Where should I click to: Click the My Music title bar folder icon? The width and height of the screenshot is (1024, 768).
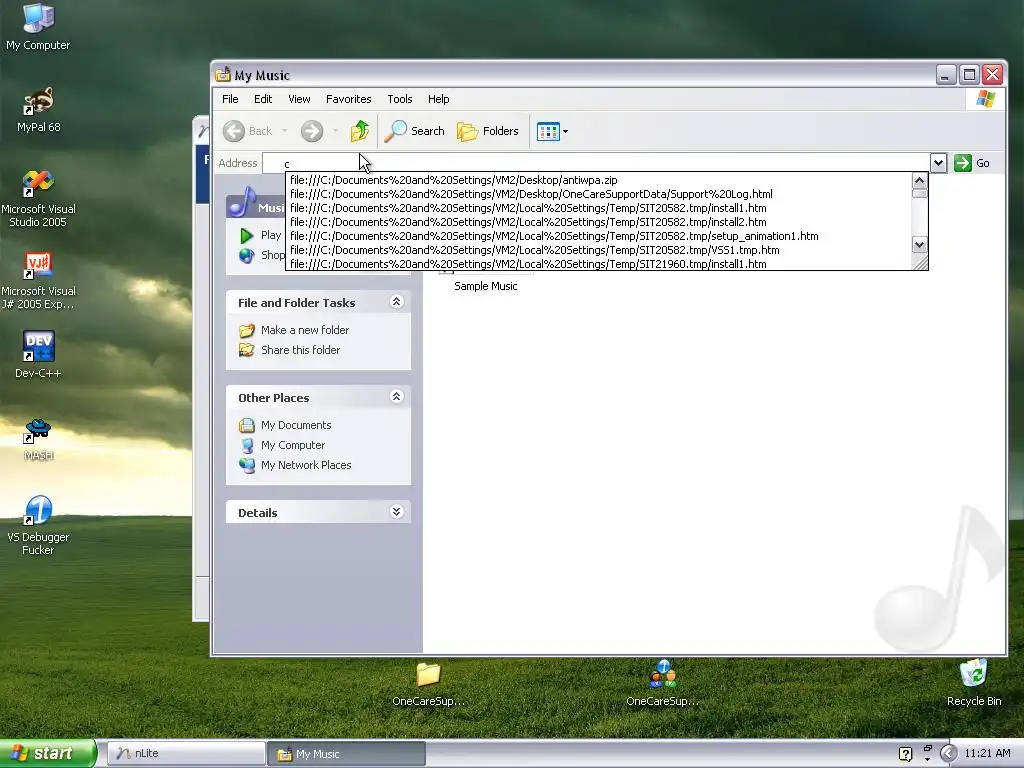223,74
